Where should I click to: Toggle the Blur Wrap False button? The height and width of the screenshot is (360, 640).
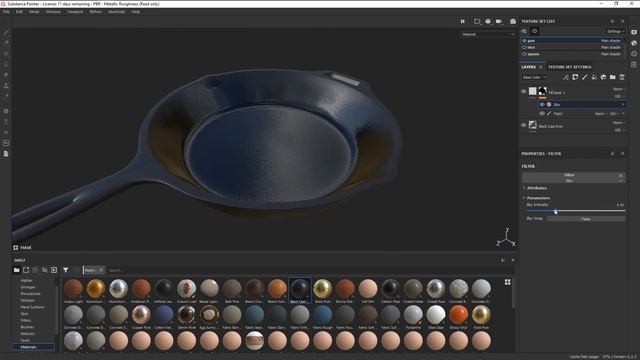(x=586, y=219)
